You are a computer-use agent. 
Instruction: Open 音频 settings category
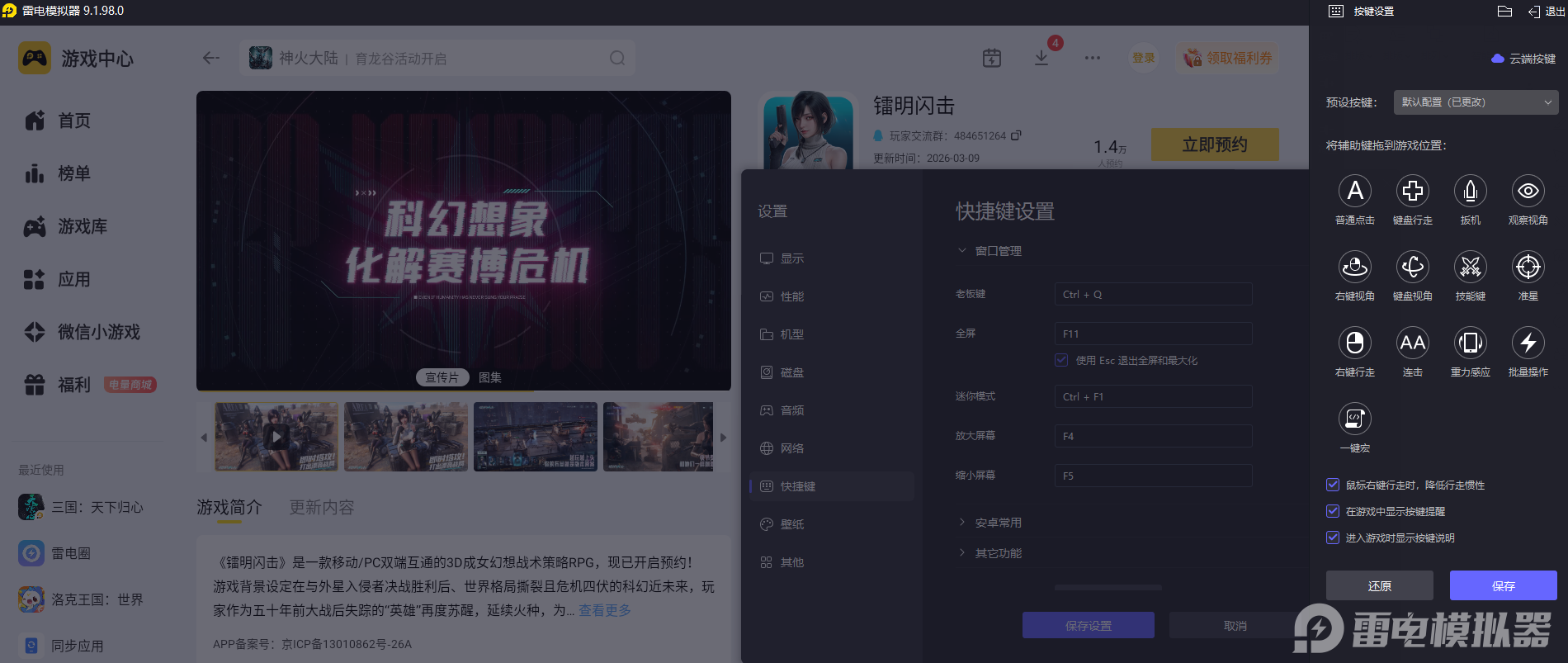point(832,410)
